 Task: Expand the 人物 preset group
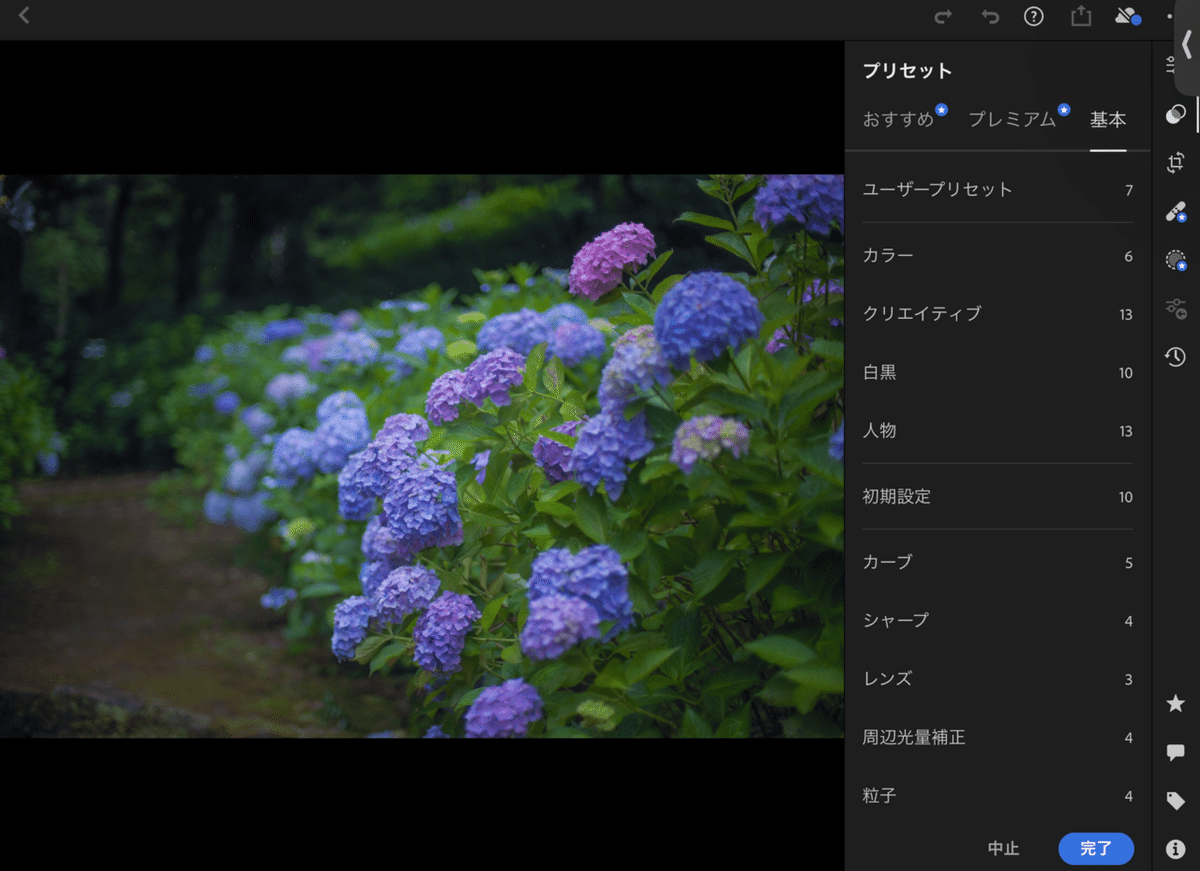click(x=998, y=431)
